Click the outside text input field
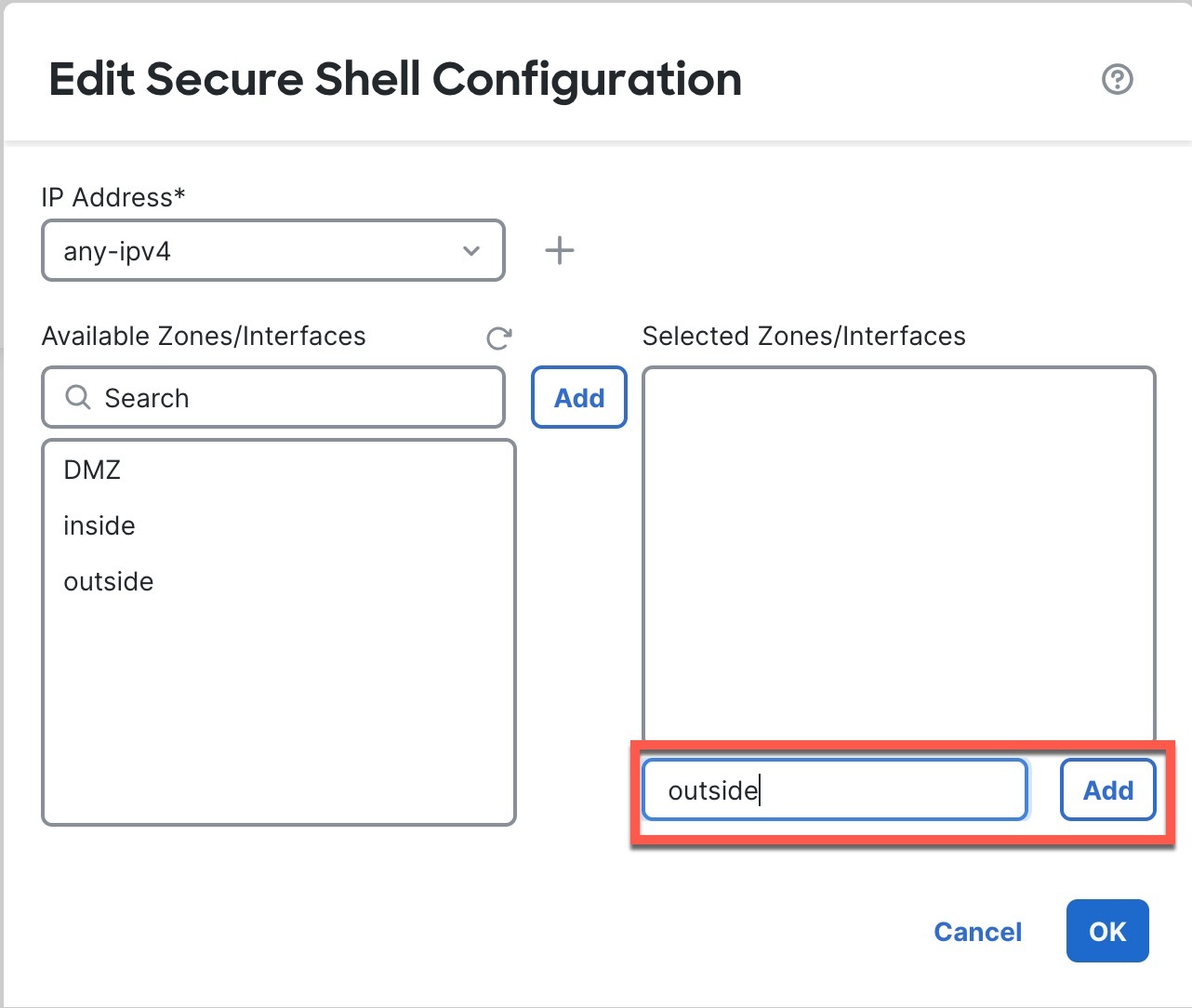The width and height of the screenshot is (1192, 1008). pos(833,789)
